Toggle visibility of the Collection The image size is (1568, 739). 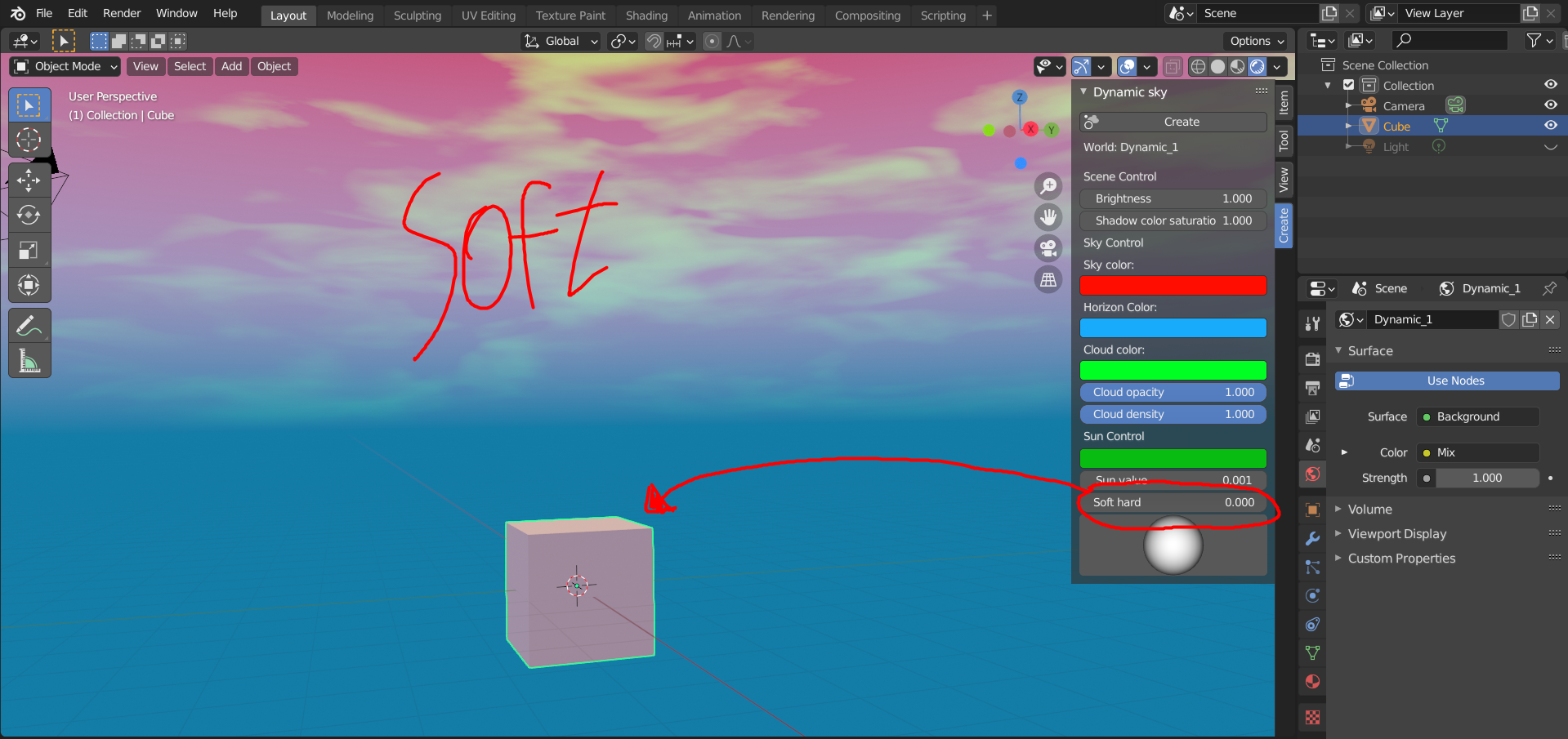tap(1550, 85)
